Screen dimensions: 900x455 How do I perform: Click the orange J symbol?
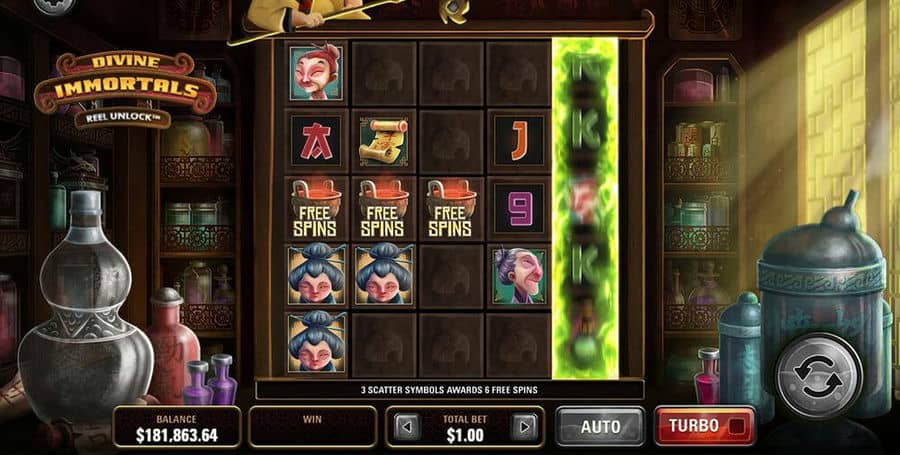coord(519,141)
